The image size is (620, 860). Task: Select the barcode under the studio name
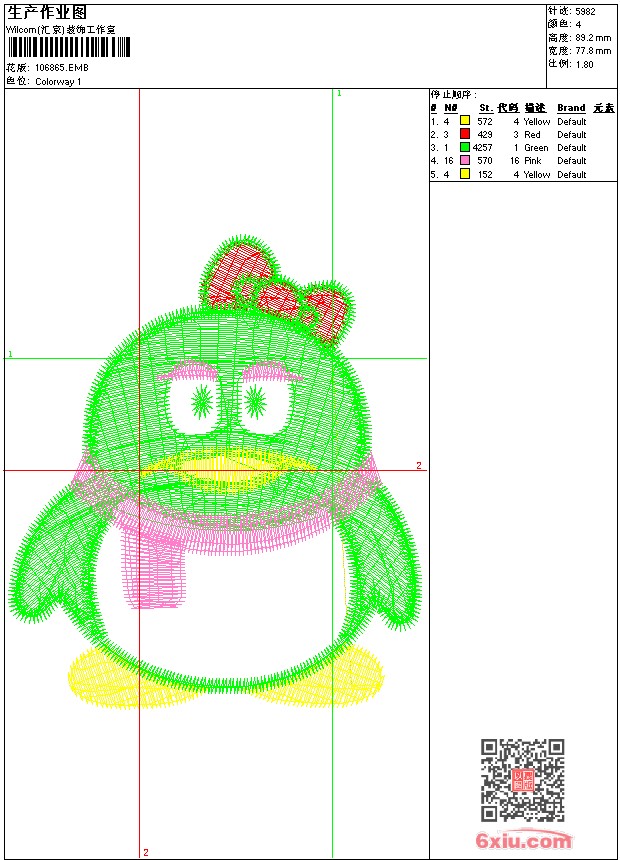point(69,48)
